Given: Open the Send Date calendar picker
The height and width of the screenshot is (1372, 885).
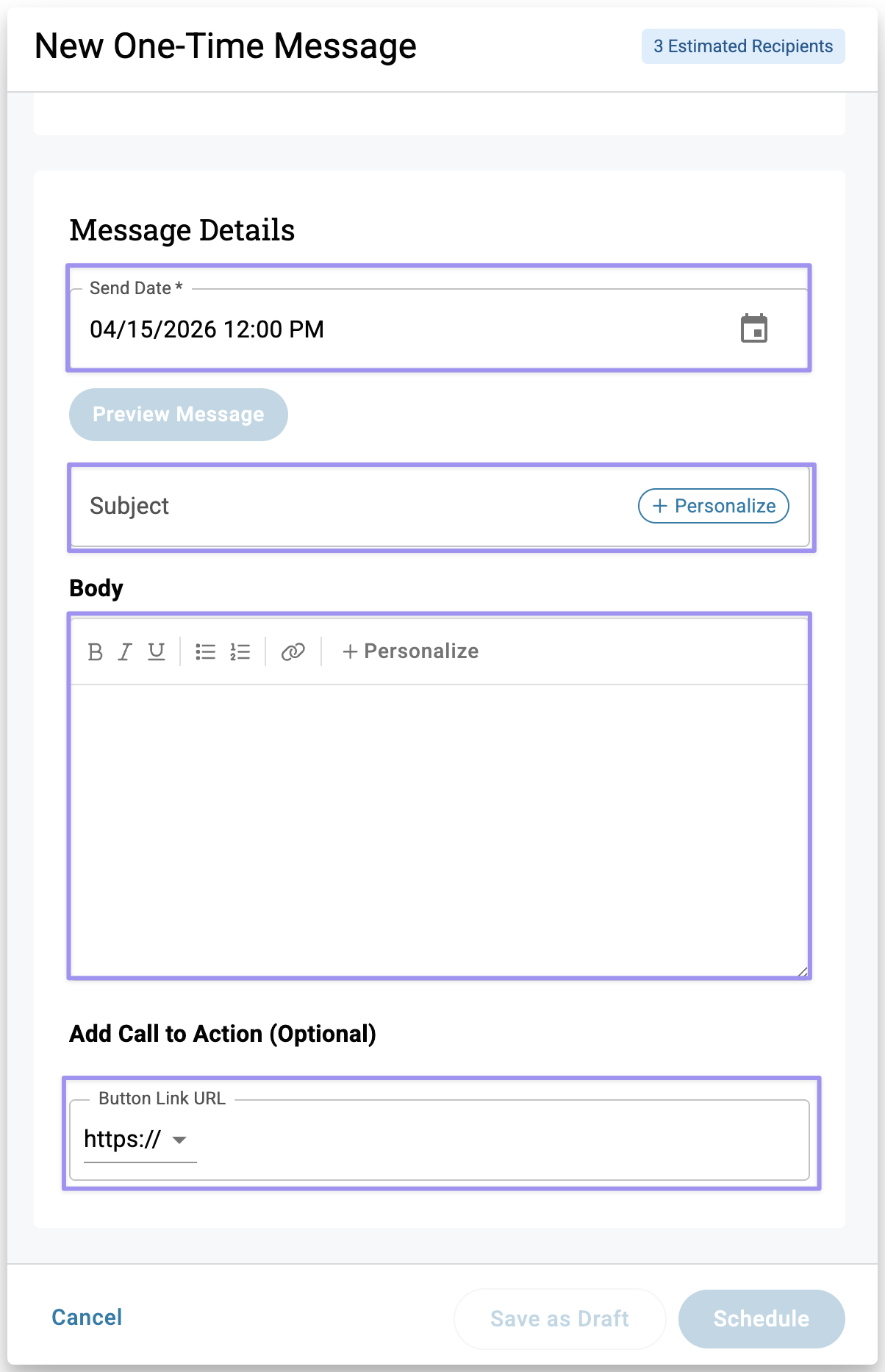Looking at the screenshot, I should click(x=753, y=329).
